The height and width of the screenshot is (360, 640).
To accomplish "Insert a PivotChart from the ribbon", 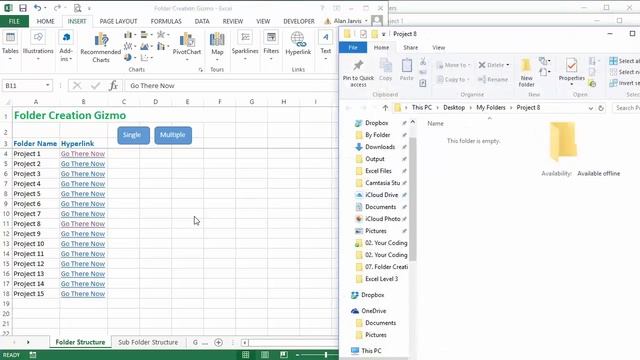I will click(187, 47).
